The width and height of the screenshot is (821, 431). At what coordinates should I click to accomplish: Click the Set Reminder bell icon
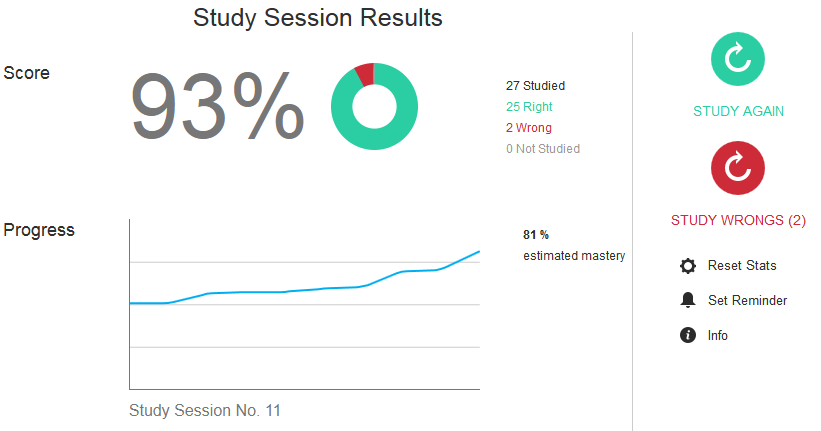tap(687, 300)
